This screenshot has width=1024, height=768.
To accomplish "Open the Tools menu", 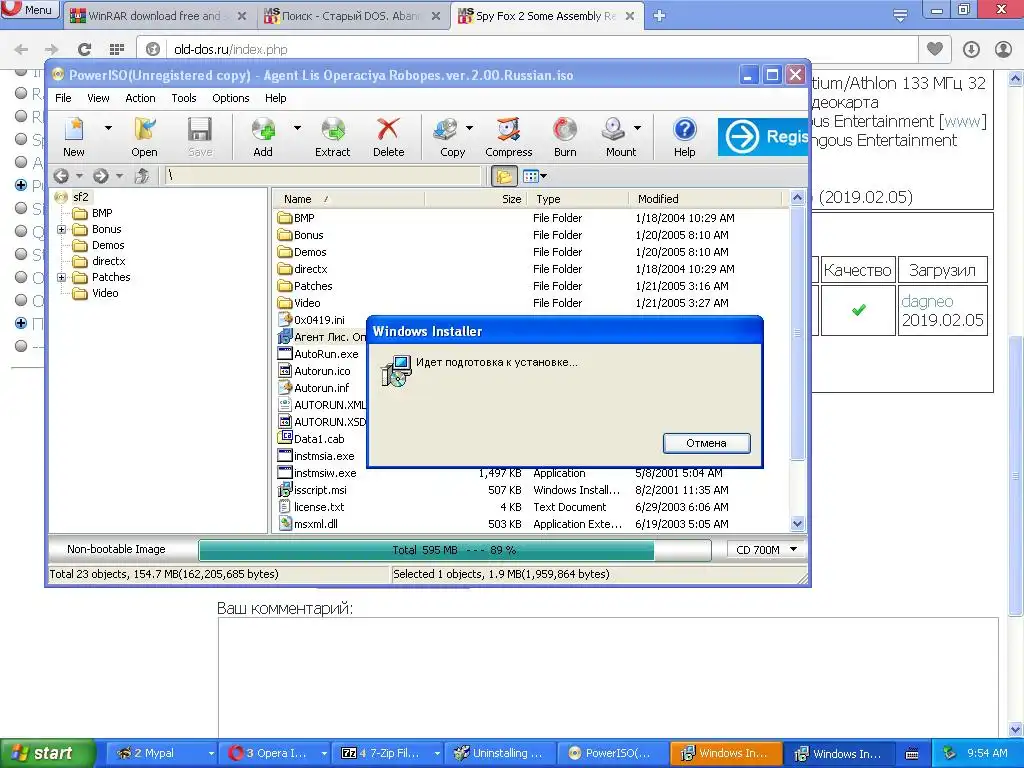I will coord(184,98).
